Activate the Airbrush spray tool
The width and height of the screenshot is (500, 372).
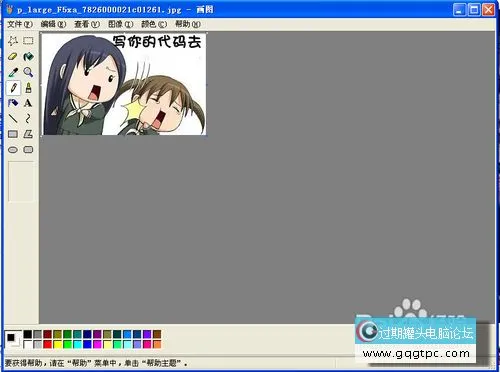(13, 103)
